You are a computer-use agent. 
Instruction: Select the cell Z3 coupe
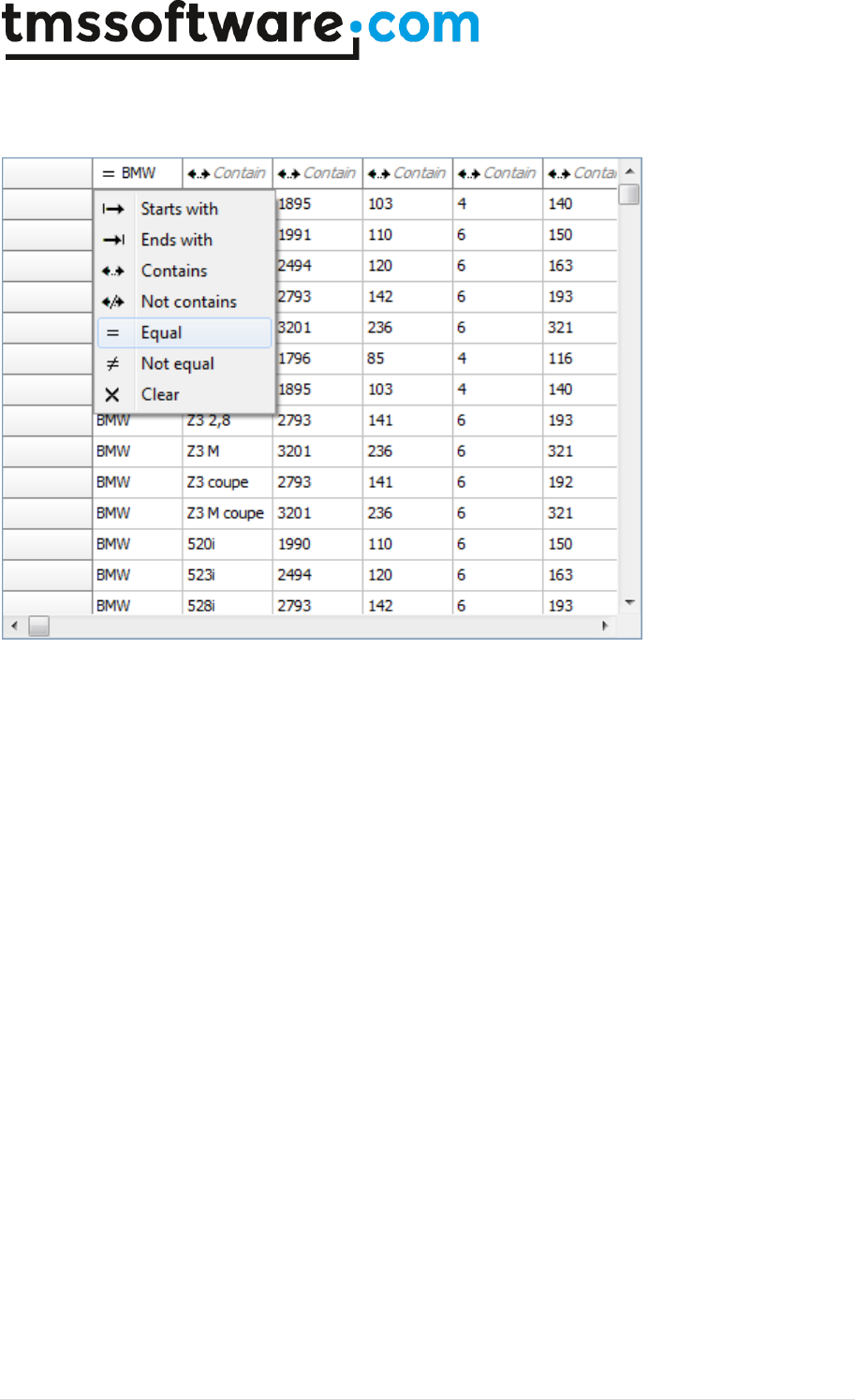click(x=228, y=482)
